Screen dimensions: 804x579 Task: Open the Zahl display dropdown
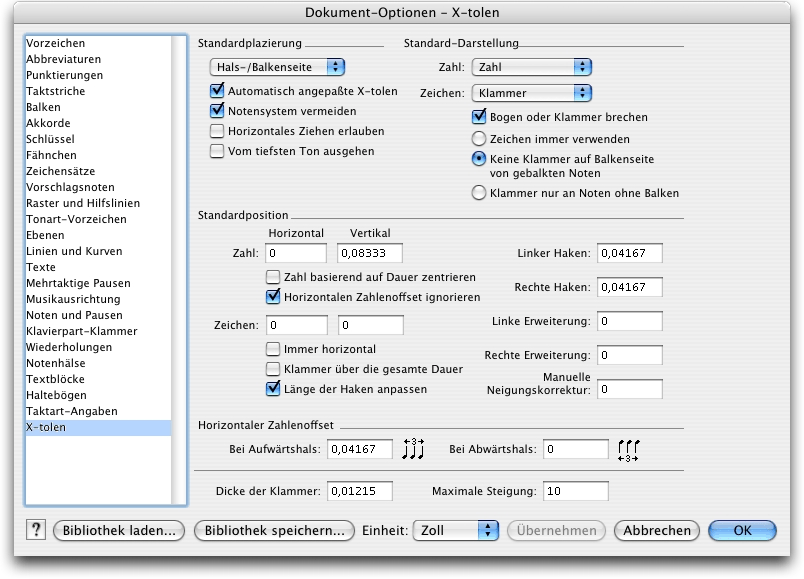(x=532, y=67)
